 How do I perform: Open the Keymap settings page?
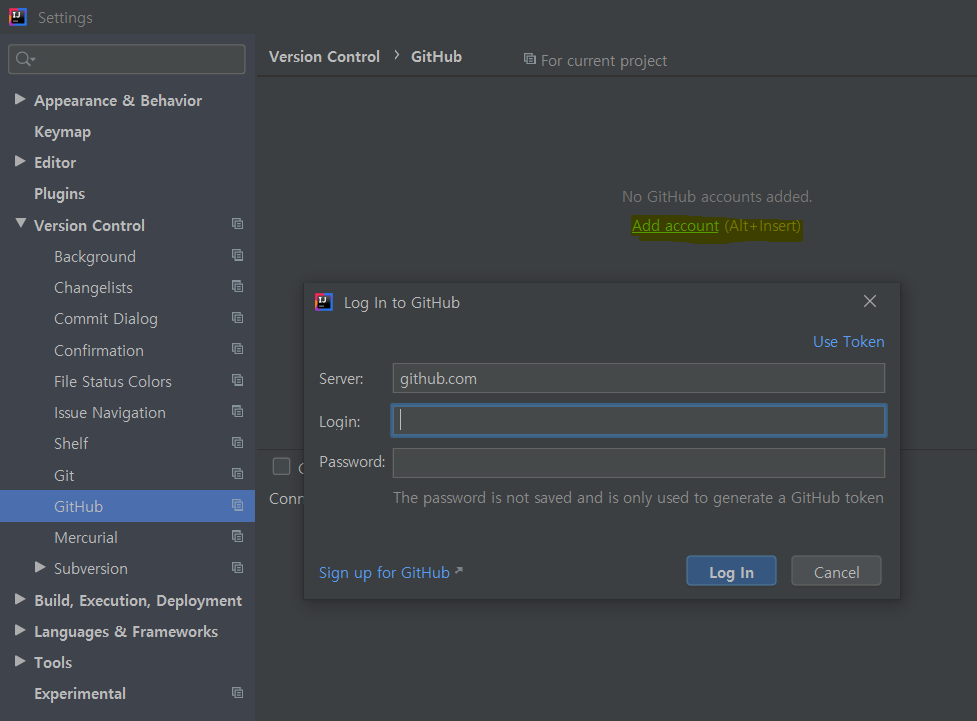pyautogui.click(x=62, y=132)
